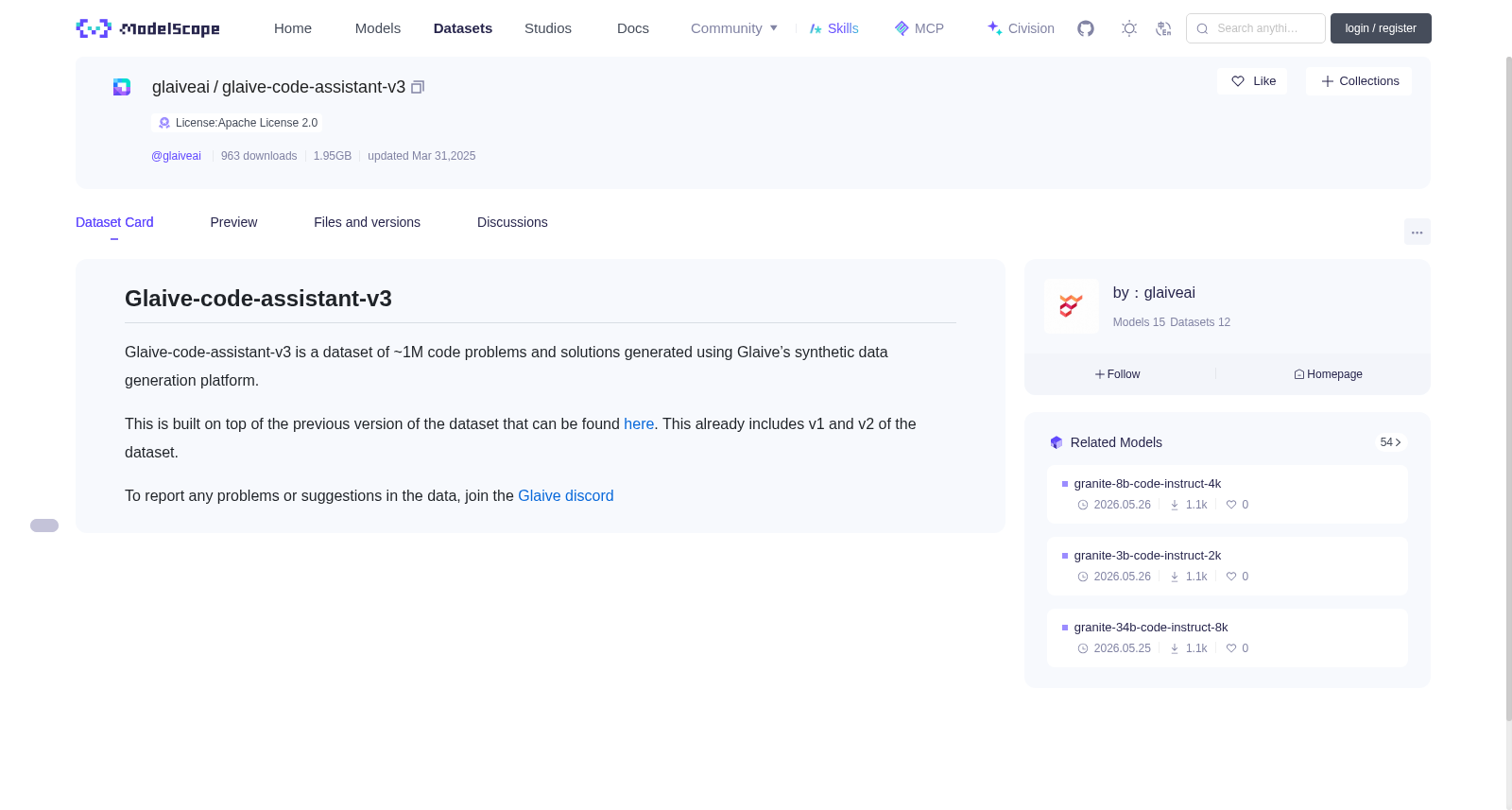This screenshot has width=1512, height=810.
Task: Switch to the Preview tab
Action: [233, 222]
